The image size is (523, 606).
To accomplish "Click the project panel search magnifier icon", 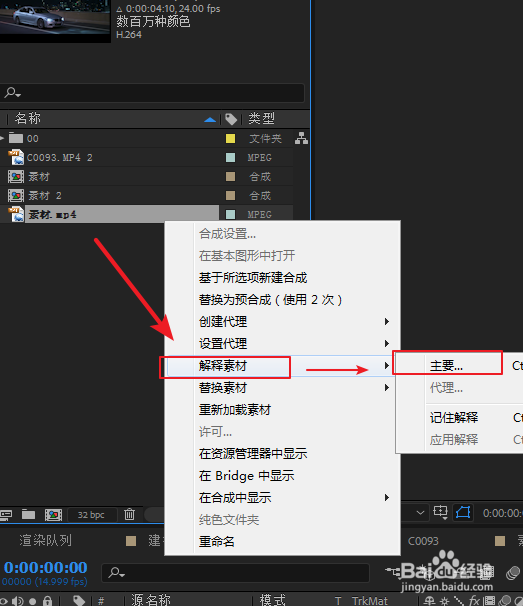I will click(x=12, y=93).
